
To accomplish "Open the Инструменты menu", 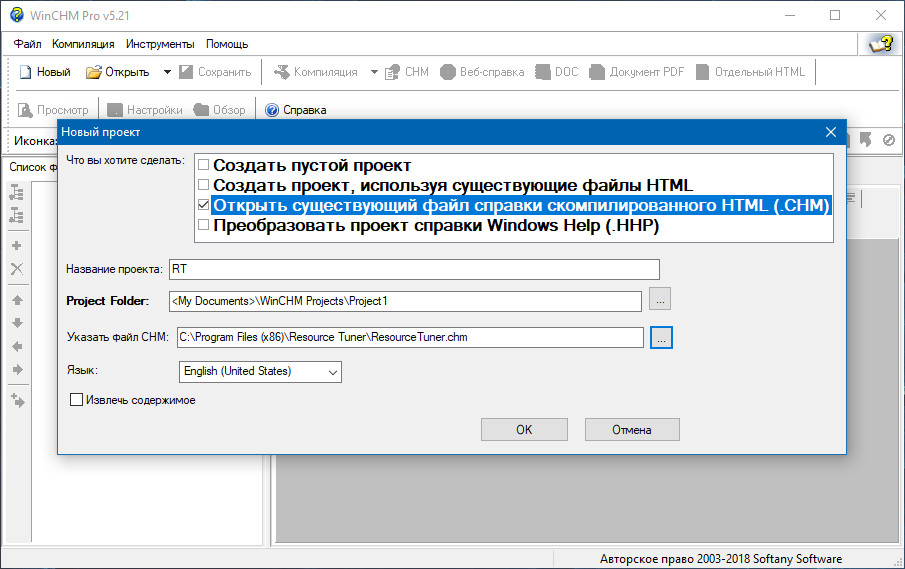I will pos(160,44).
